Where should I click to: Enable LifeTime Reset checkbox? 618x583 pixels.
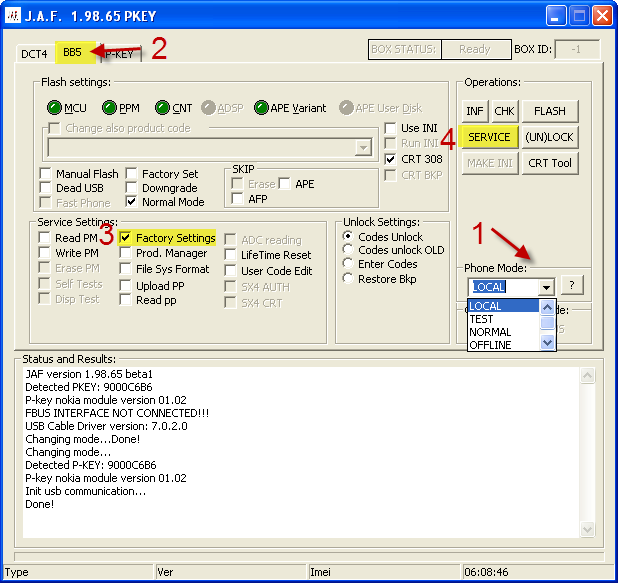230,255
